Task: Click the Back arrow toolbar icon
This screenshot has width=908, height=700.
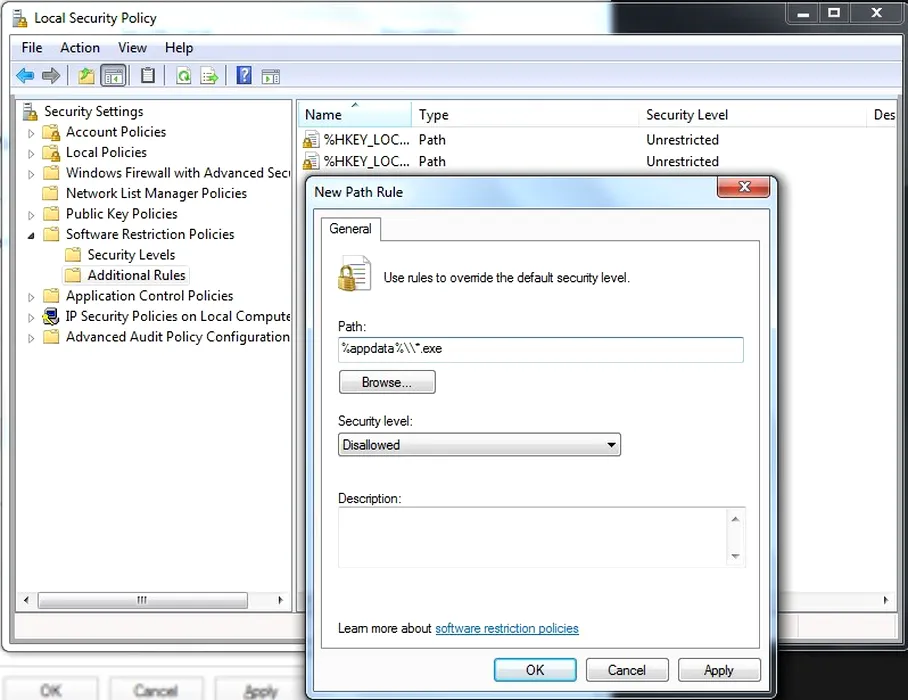Action: (25, 76)
